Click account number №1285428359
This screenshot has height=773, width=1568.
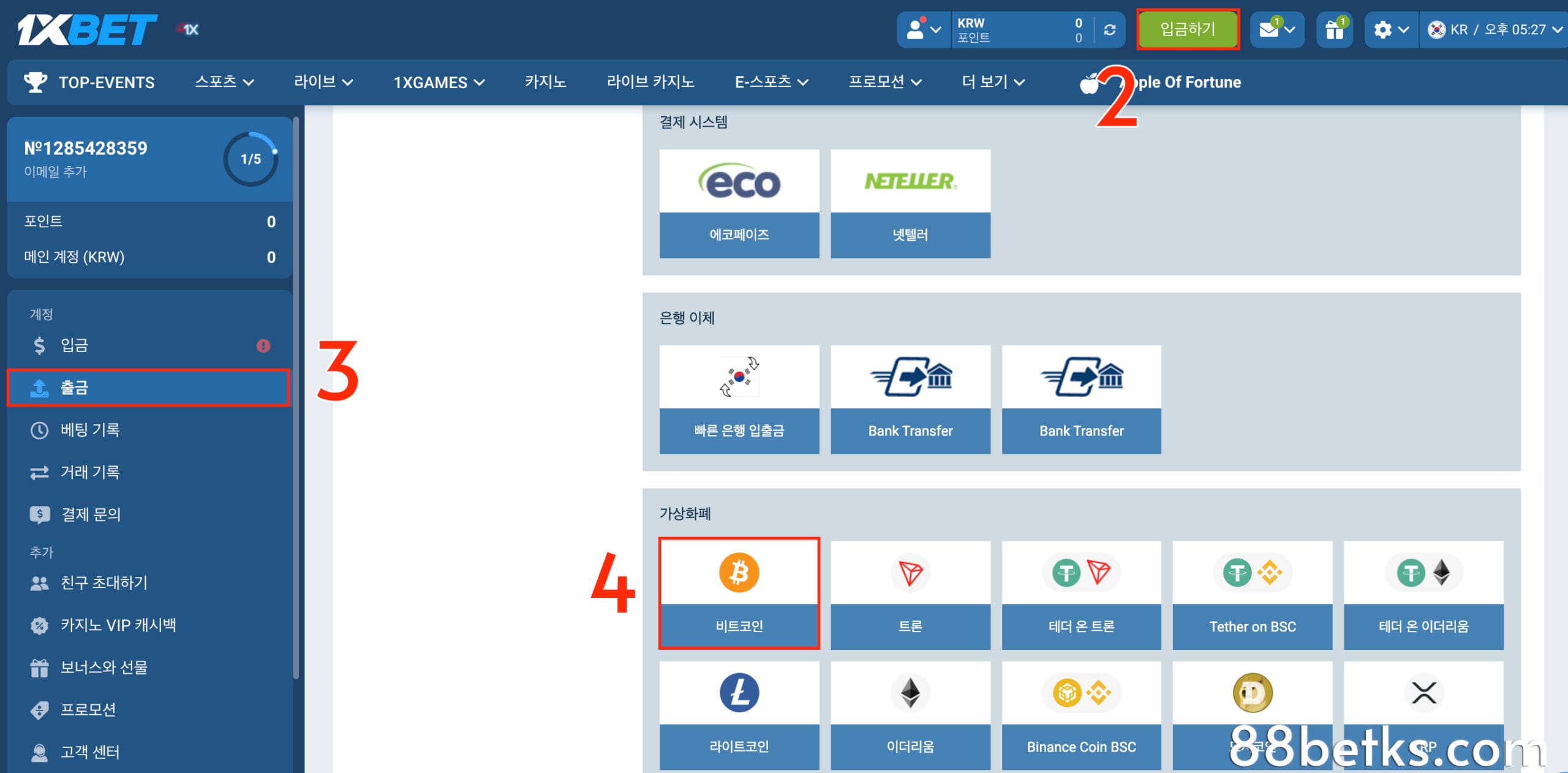coord(86,148)
